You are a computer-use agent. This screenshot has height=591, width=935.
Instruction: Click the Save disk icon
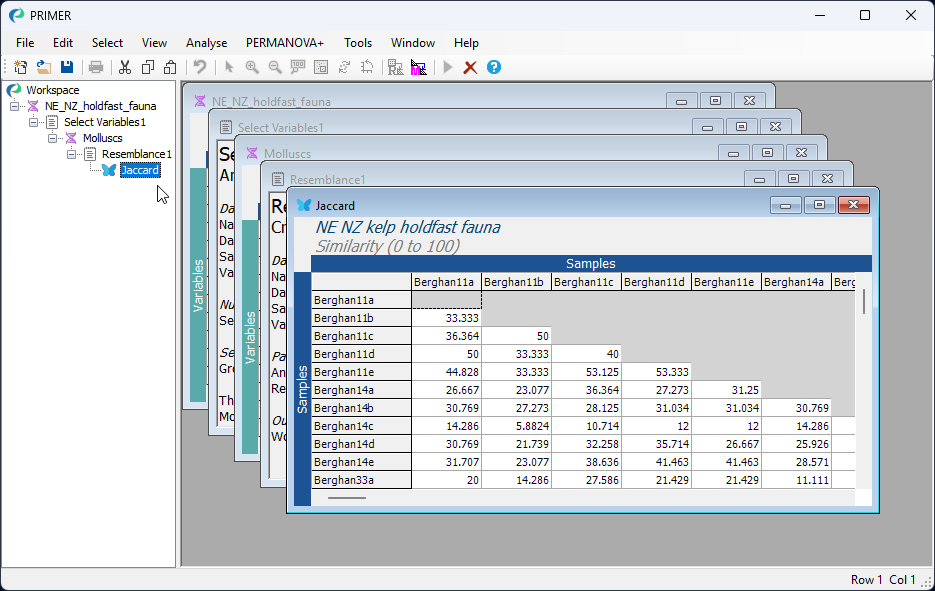(x=67, y=67)
